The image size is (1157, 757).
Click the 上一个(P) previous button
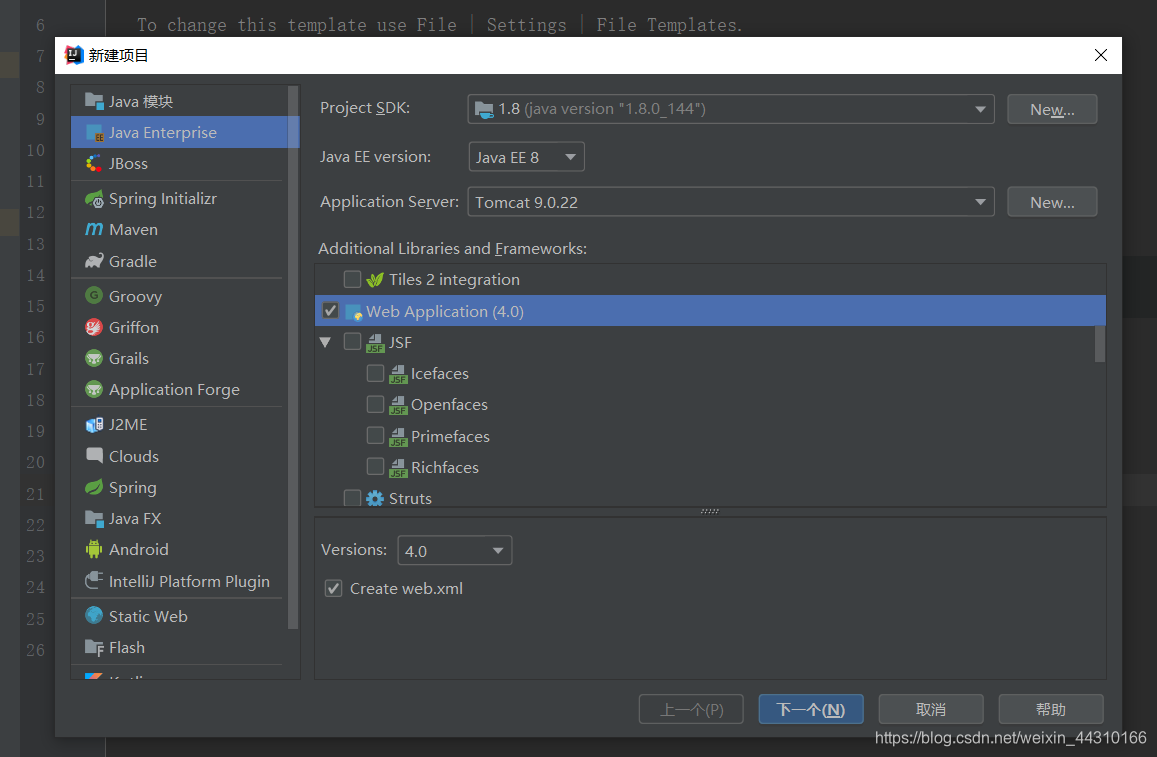pyautogui.click(x=691, y=709)
